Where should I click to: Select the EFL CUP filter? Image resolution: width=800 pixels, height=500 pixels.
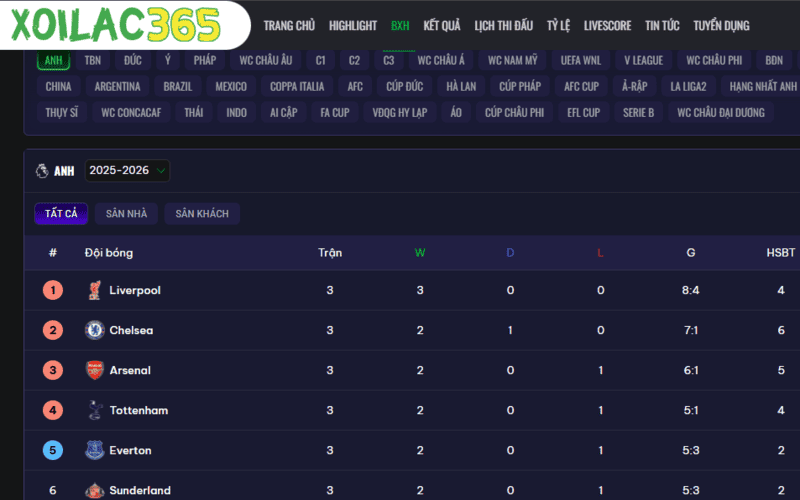[584, 112]
